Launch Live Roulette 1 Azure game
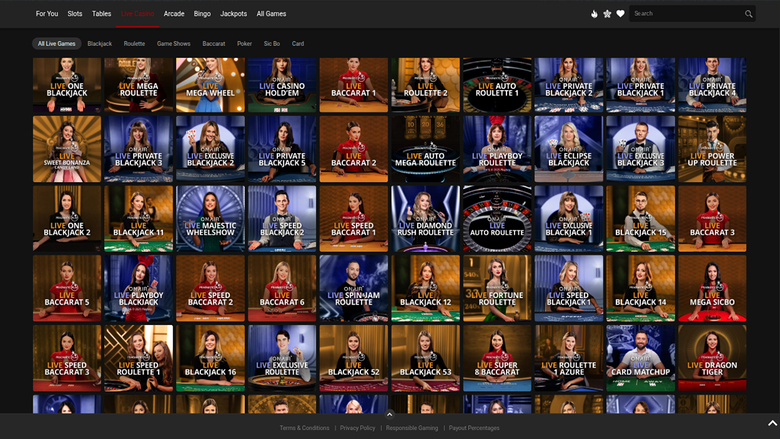 (x=569, y=358)
